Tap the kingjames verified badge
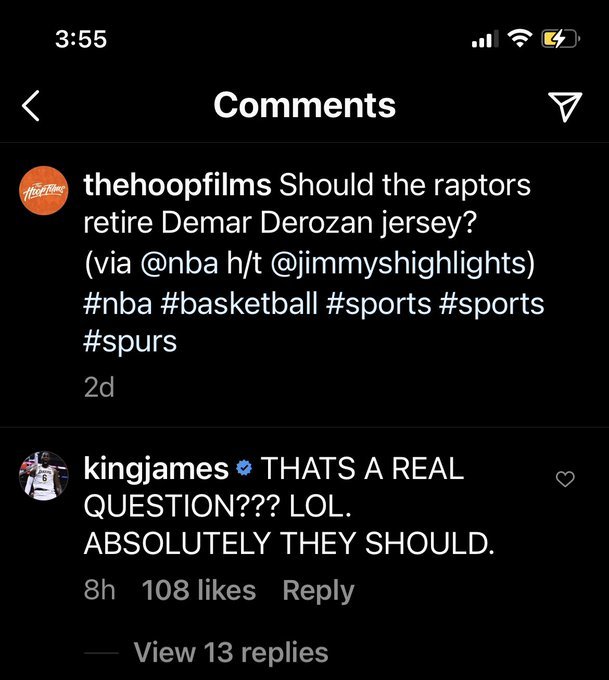Image resolution: width=609 pixels, height=680 pixels. (243, 468)
